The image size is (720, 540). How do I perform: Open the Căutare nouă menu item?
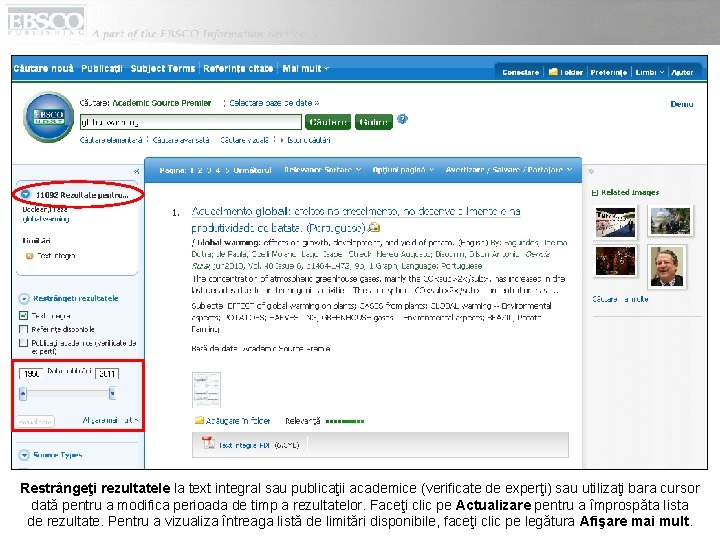(44, 68)
